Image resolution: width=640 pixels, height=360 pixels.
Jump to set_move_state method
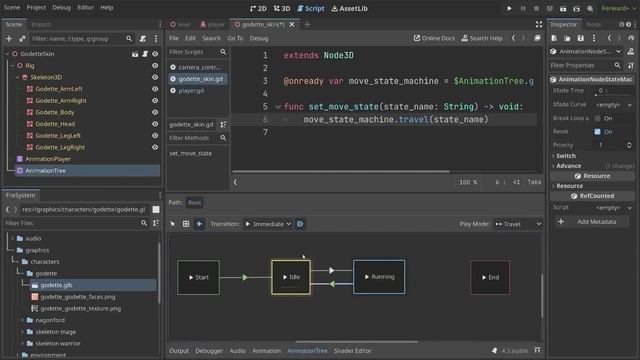pyautogui.click(x=191, y=153)
